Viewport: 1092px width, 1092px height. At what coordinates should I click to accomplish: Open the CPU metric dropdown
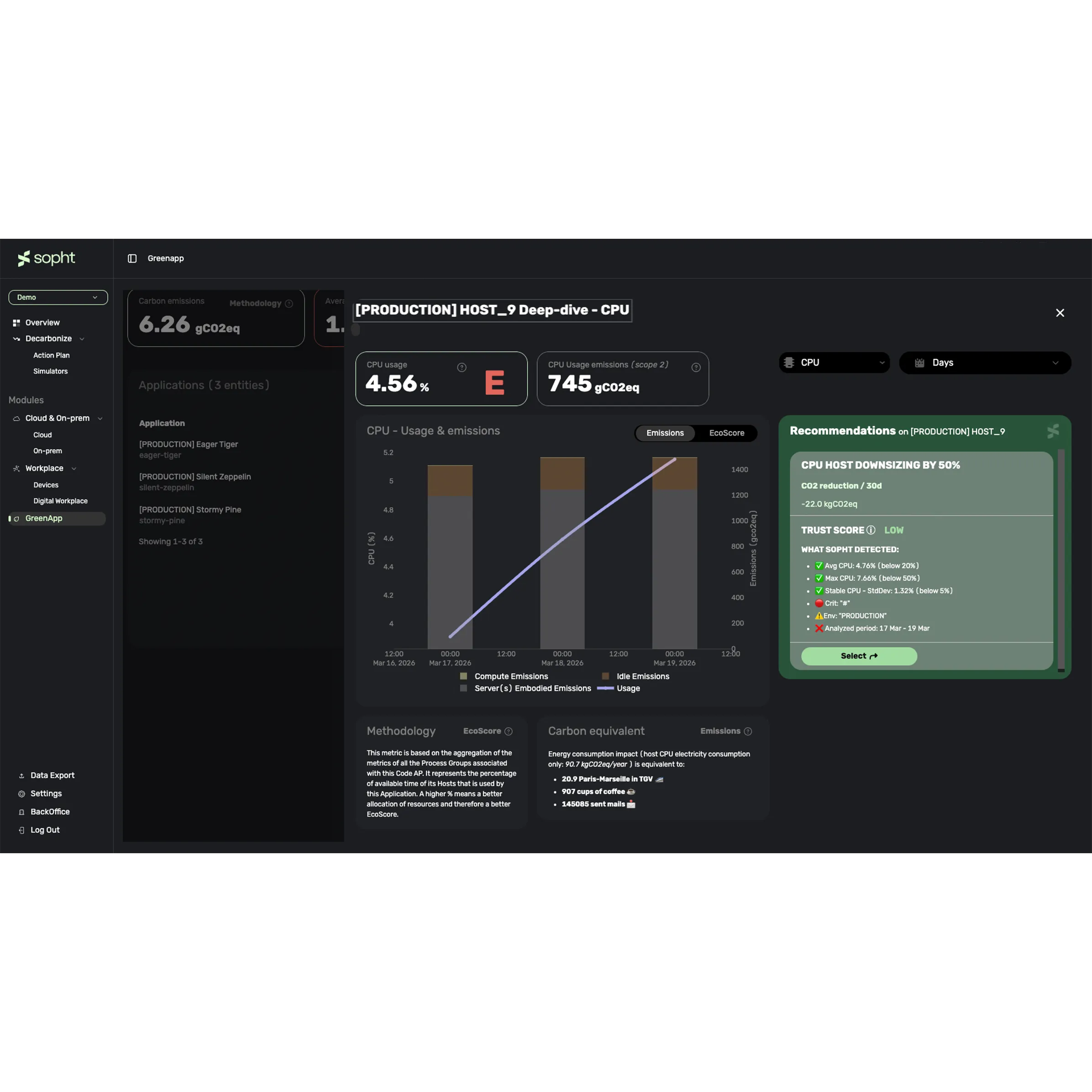[x=834, y=363]
